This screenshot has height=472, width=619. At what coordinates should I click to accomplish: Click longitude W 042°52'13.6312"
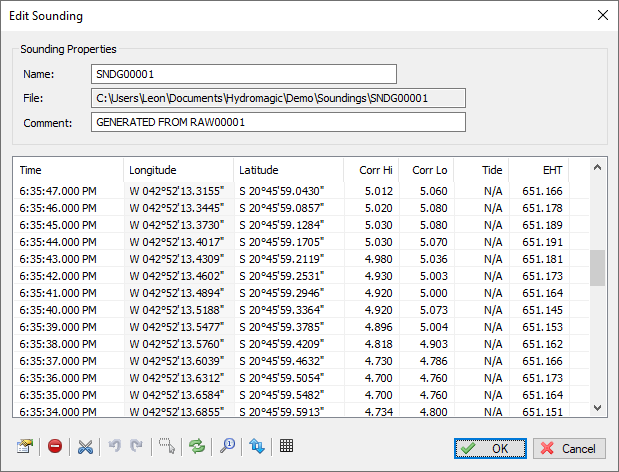(176, 378)
